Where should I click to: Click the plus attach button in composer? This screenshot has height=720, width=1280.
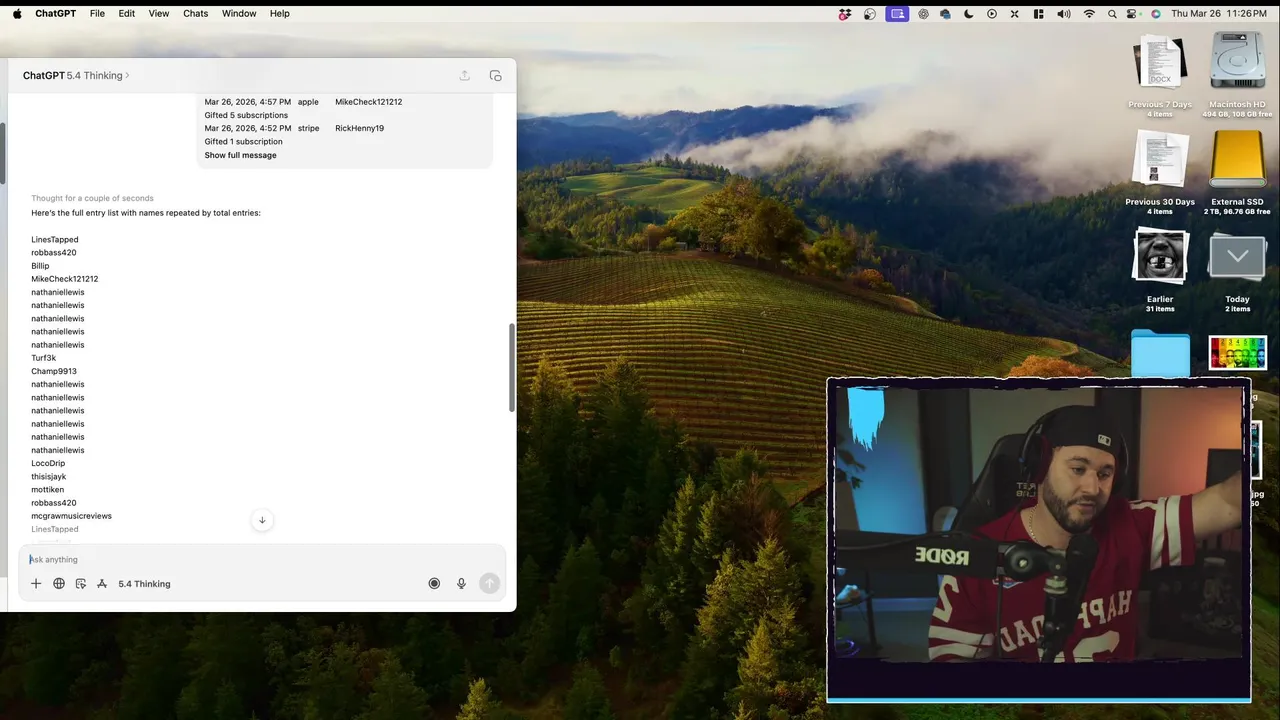tap(36, 584)
